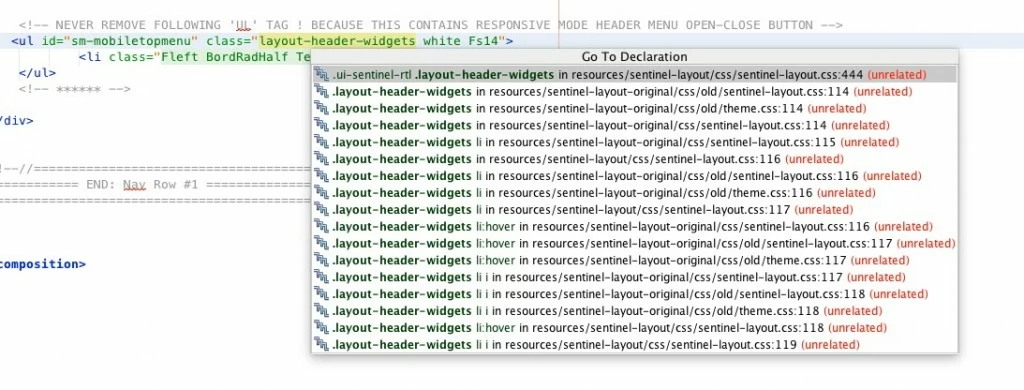Click CSS icon beside old/theme.css:116 entry
Viewport: 1024px width, 390px height.
[321, 193]
